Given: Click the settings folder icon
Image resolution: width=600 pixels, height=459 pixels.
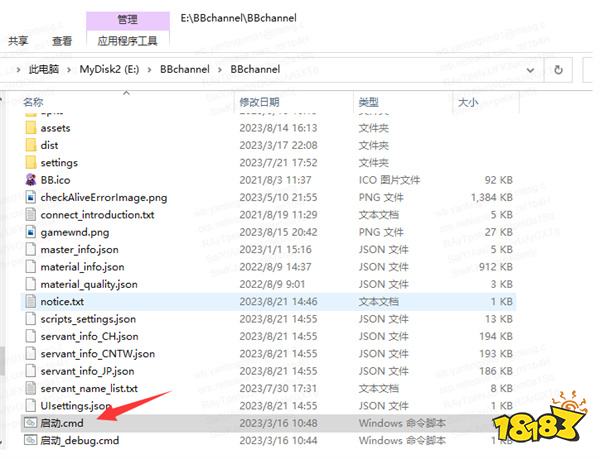Looking at the screenshot, I should (x=30, y=162).
